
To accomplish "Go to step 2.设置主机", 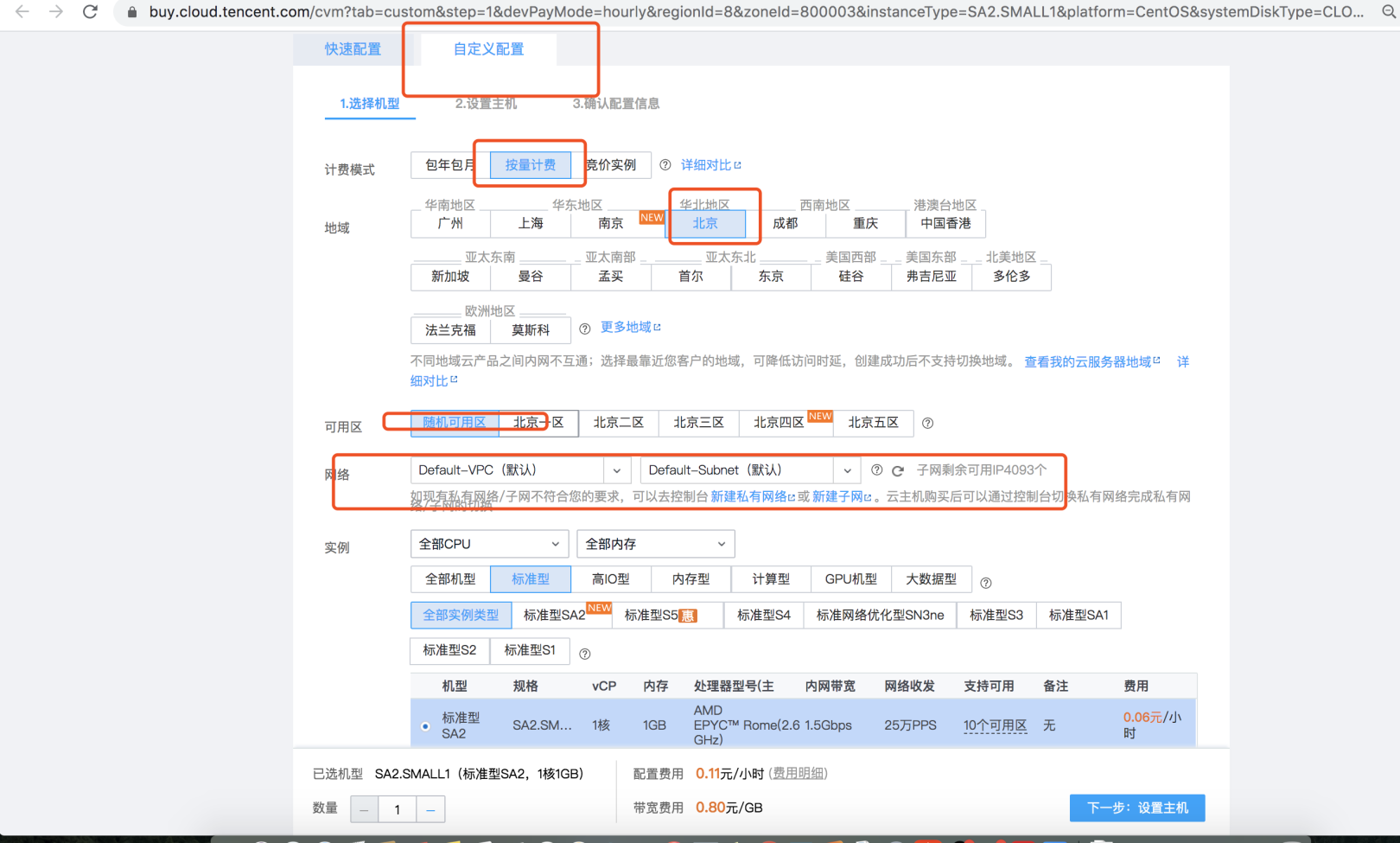I will point(487,104).
